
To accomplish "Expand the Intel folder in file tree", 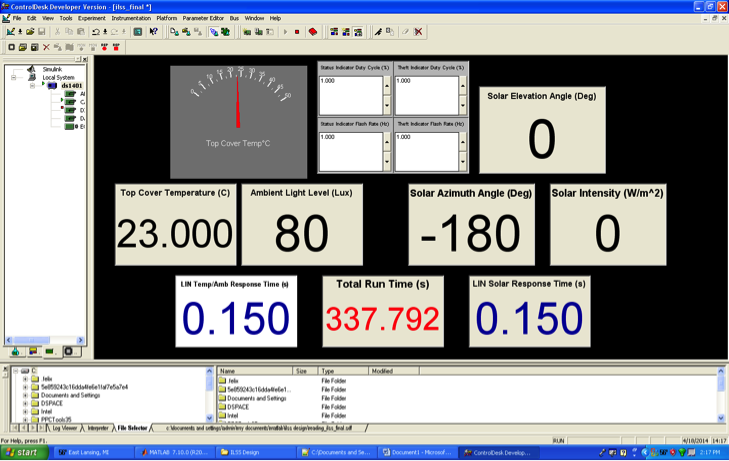I will click(25, 412).
